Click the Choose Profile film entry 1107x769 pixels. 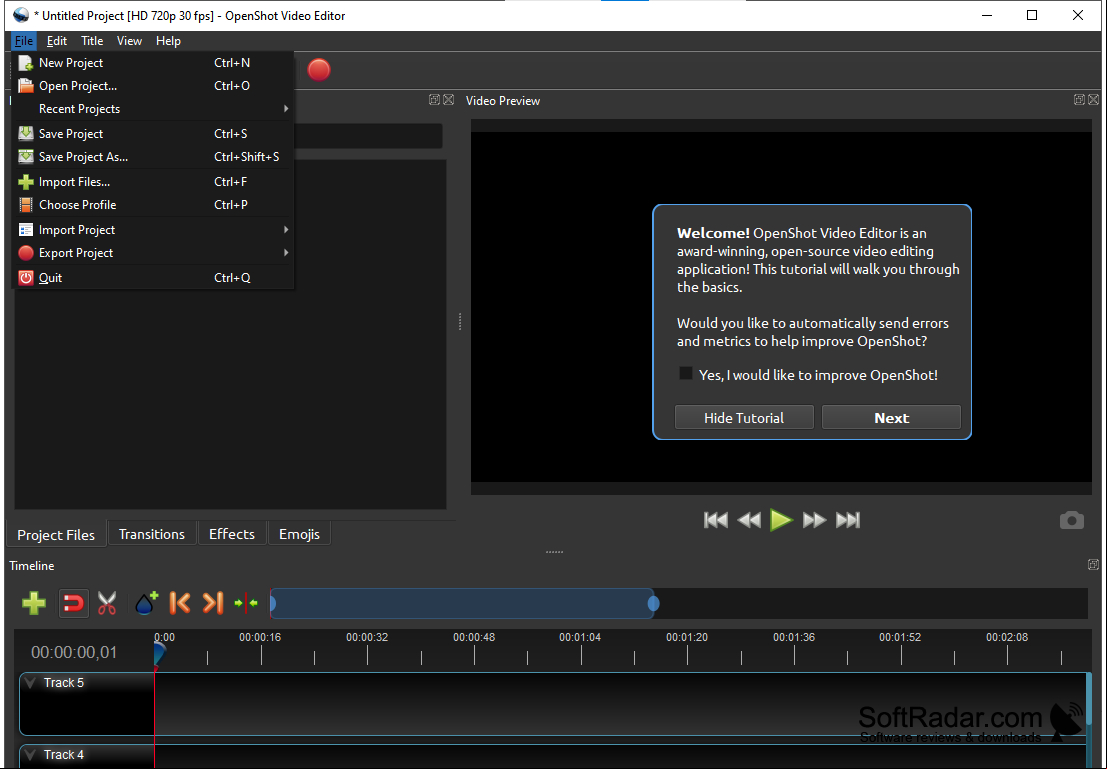152,205
